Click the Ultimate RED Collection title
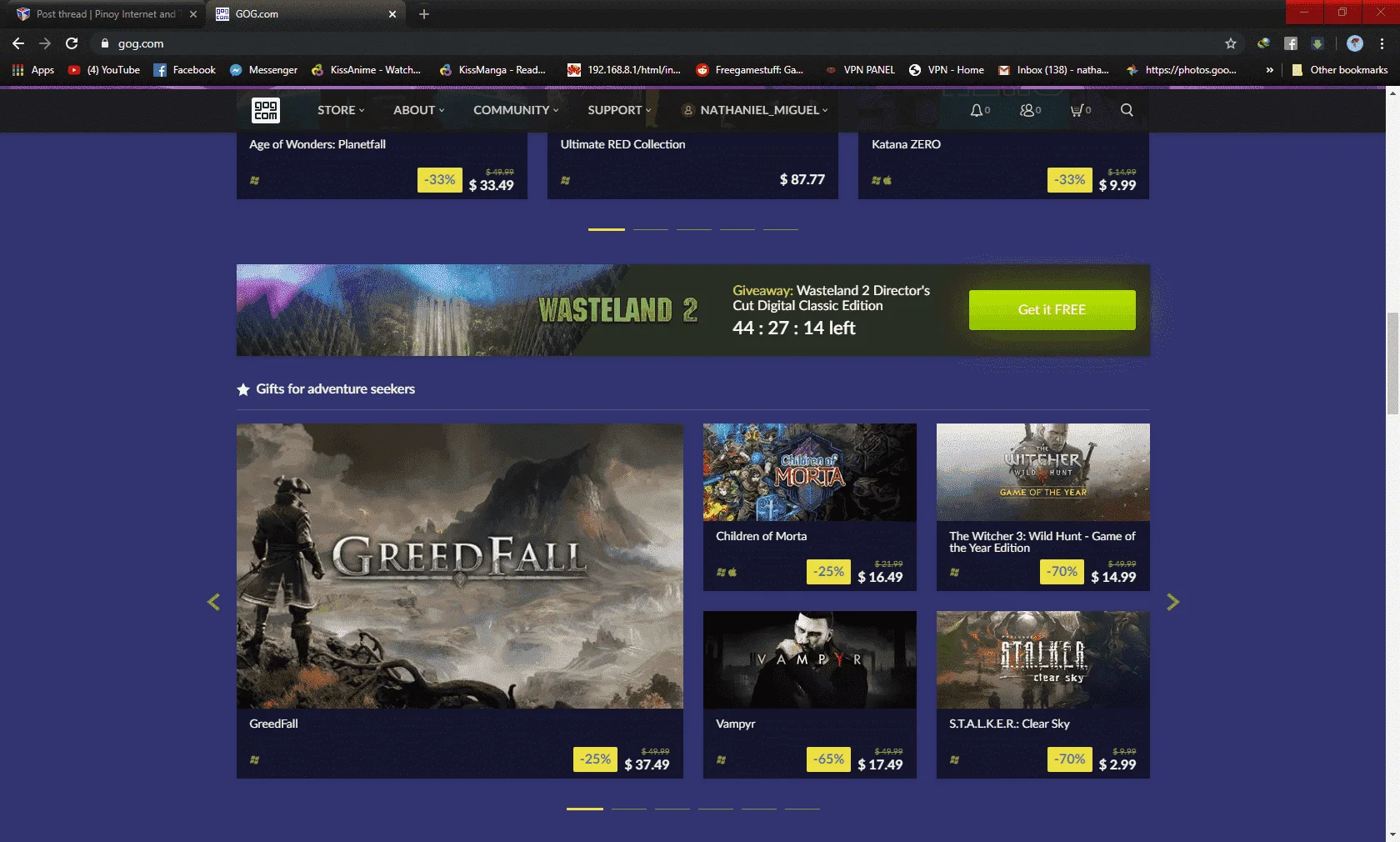 pyautogui.click(x=622, y=144)
